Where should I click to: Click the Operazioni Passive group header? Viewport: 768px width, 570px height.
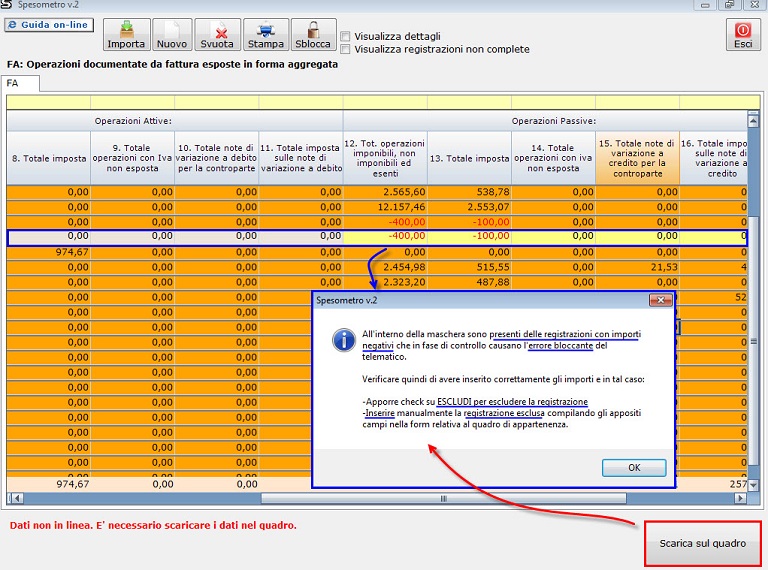pyautogui.click(x=545, y=121)
